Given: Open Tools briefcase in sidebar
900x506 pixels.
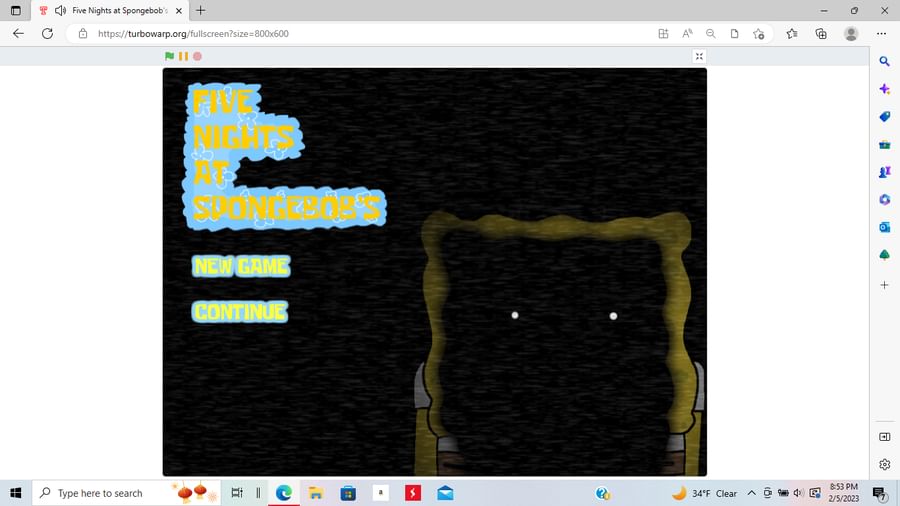Looking at the screenshot, I should [x=885, y=144].
